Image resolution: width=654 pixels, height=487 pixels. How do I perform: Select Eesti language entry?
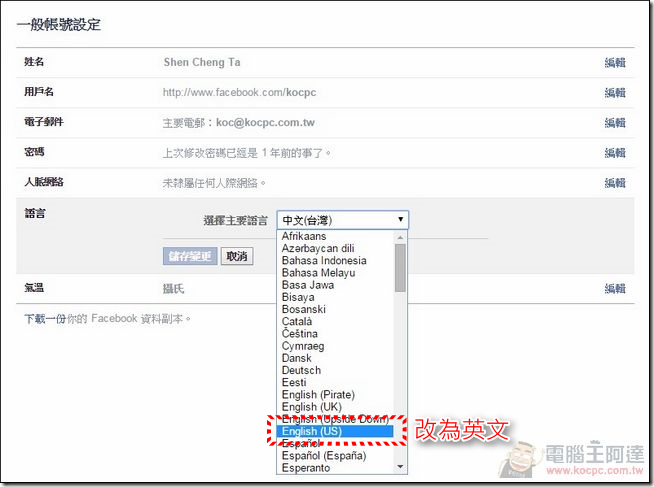pos(294,382)
